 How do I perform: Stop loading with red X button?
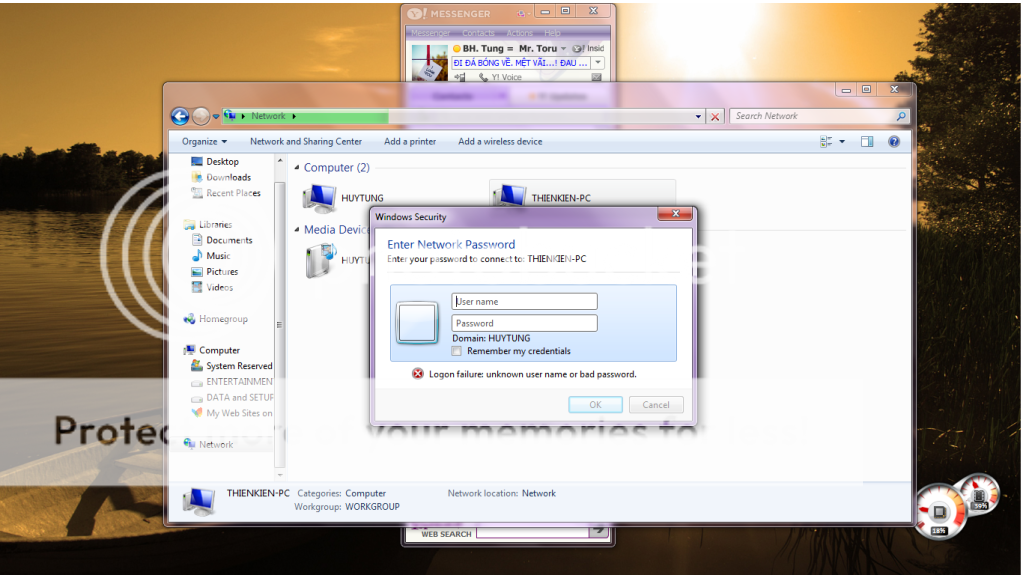tap(715, 117)
